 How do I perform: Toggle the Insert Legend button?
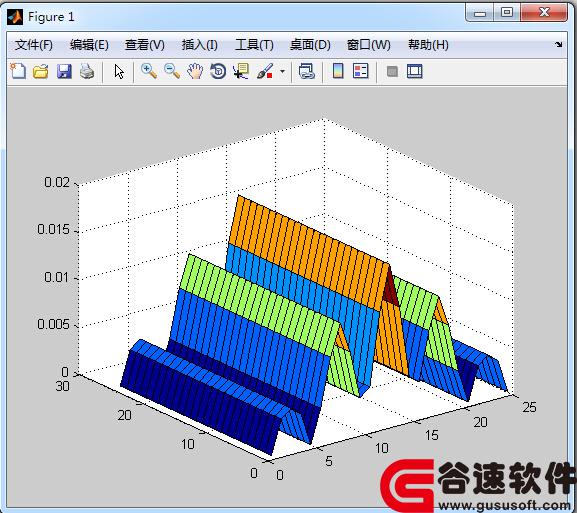click(361, 71)
